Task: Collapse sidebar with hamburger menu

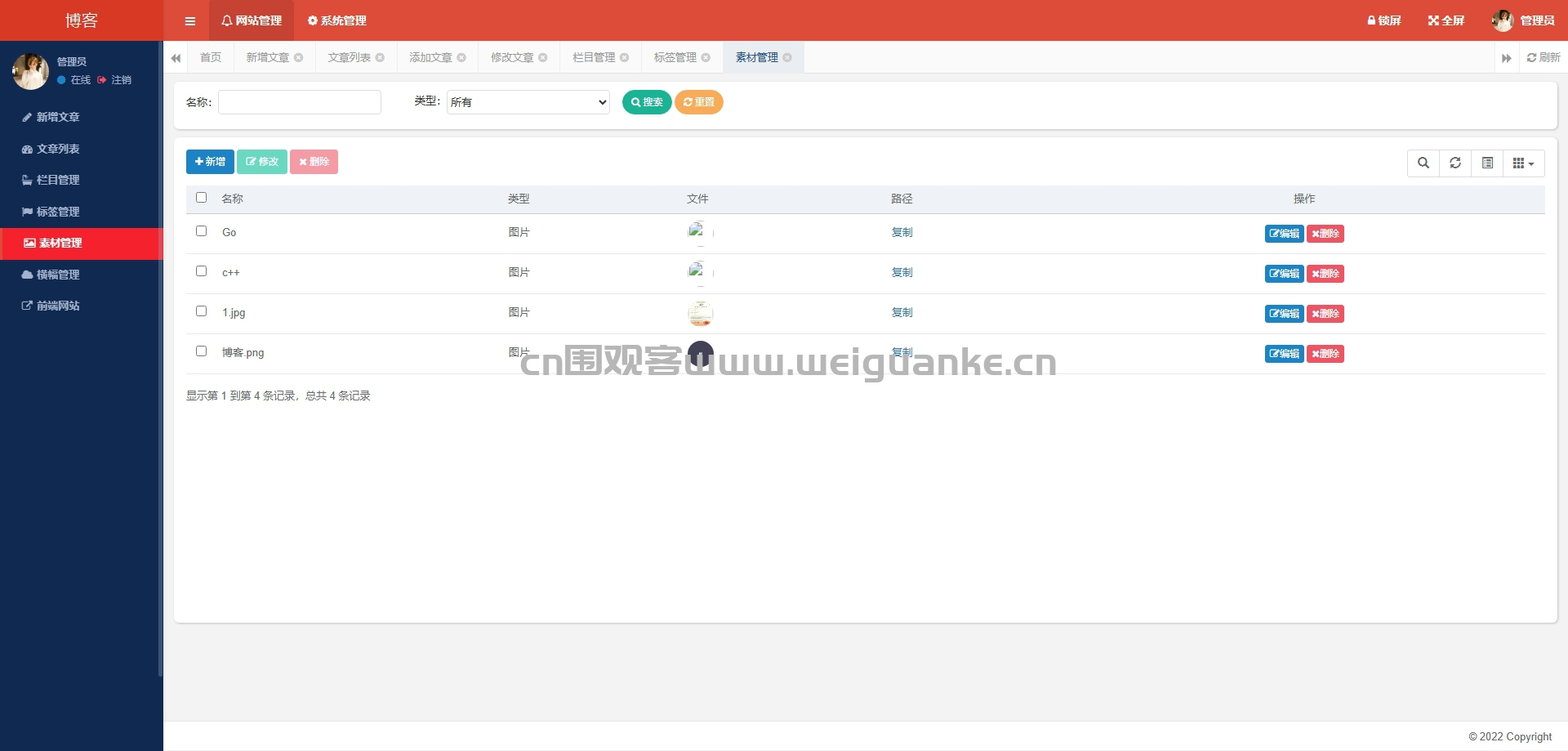Action: click(x=189, y=20)
